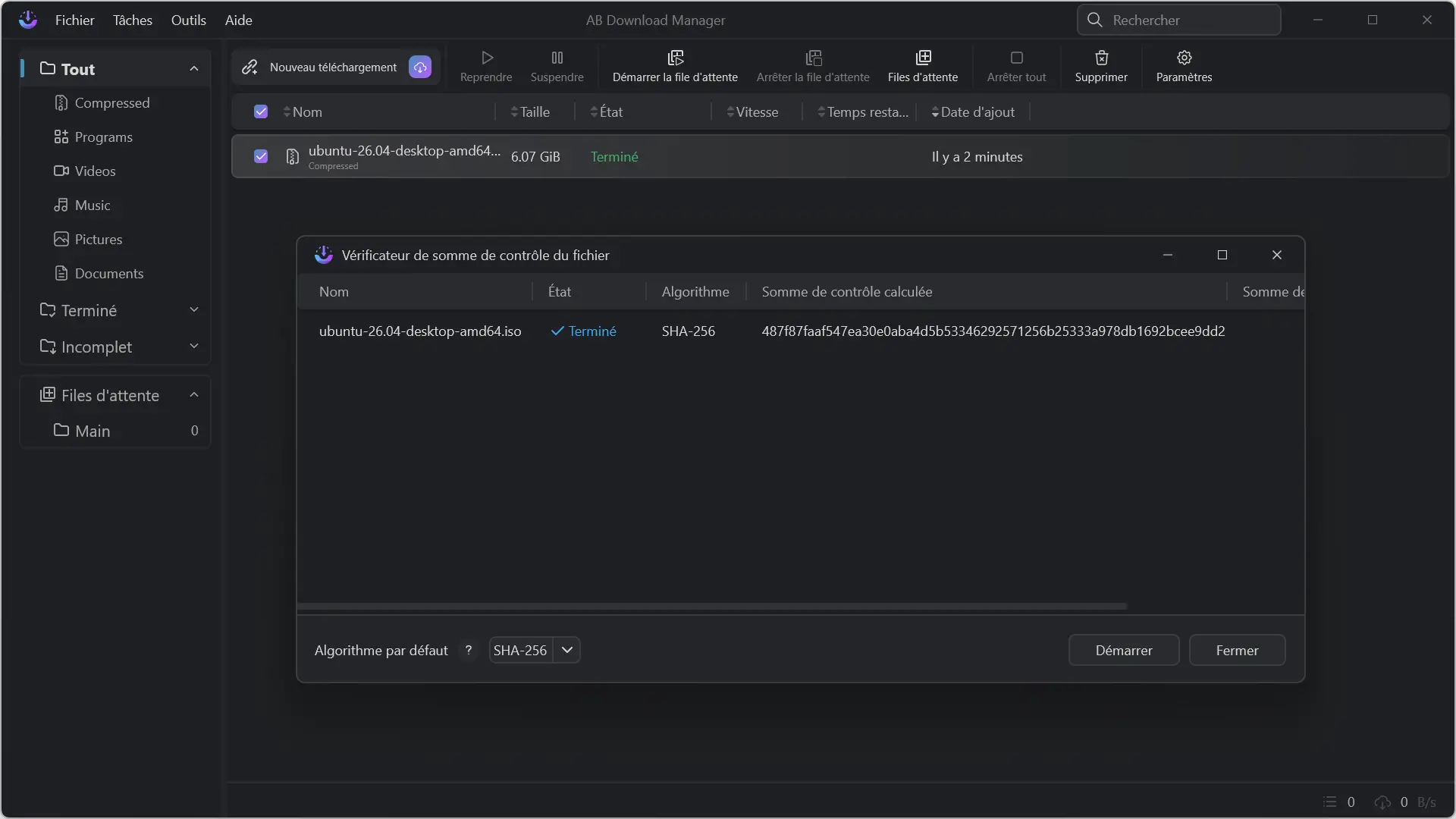Image resolution: width=1456 pixels, height=819 pixels.
Task: Click the purple cloud download icon
Action: click(x=420, y=67)
